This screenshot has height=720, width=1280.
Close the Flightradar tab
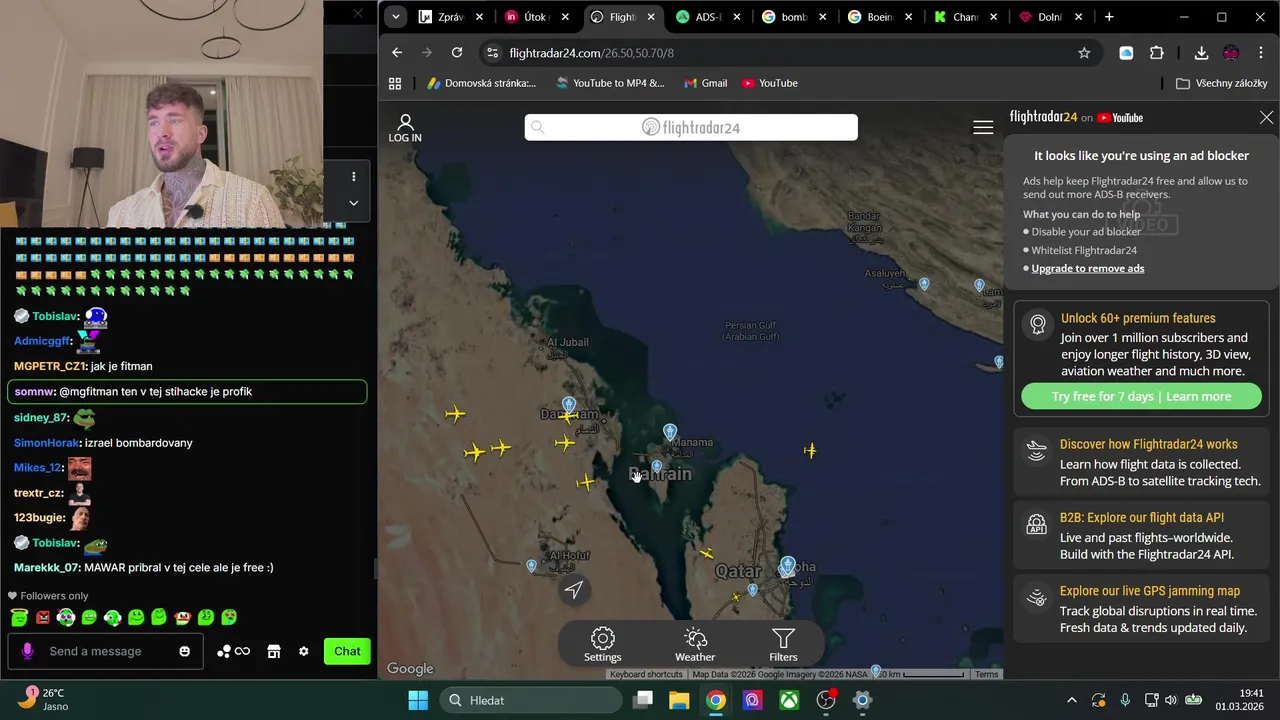tap(651, 17)
